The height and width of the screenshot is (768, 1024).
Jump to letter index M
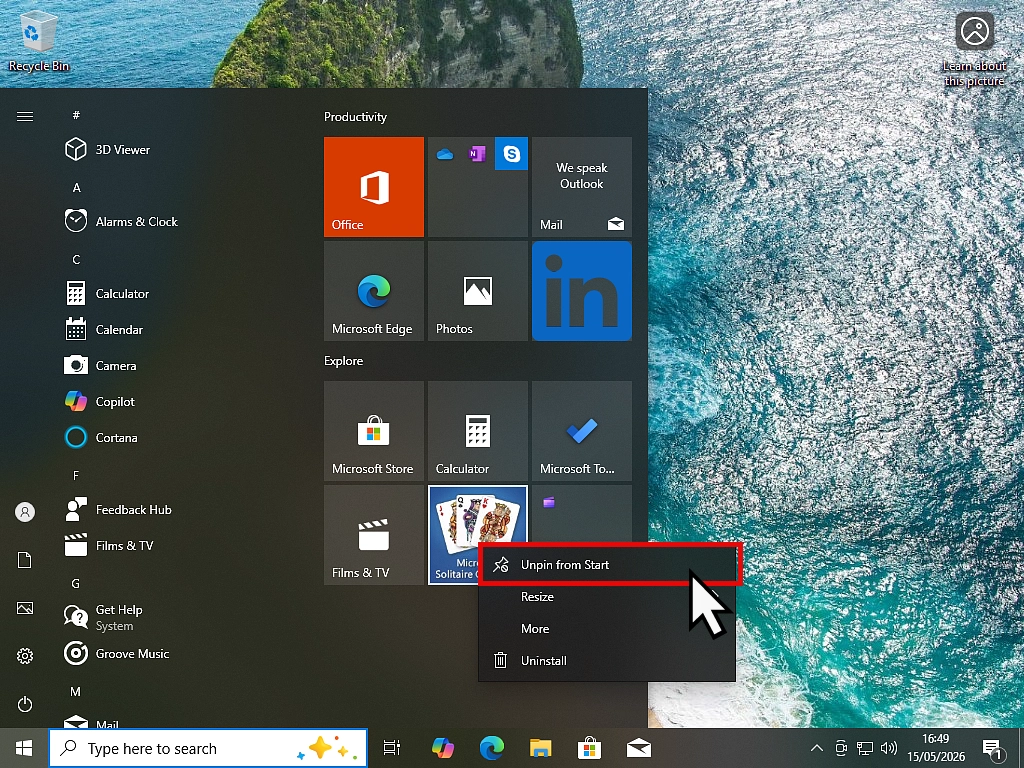click(x=76, y=692)
